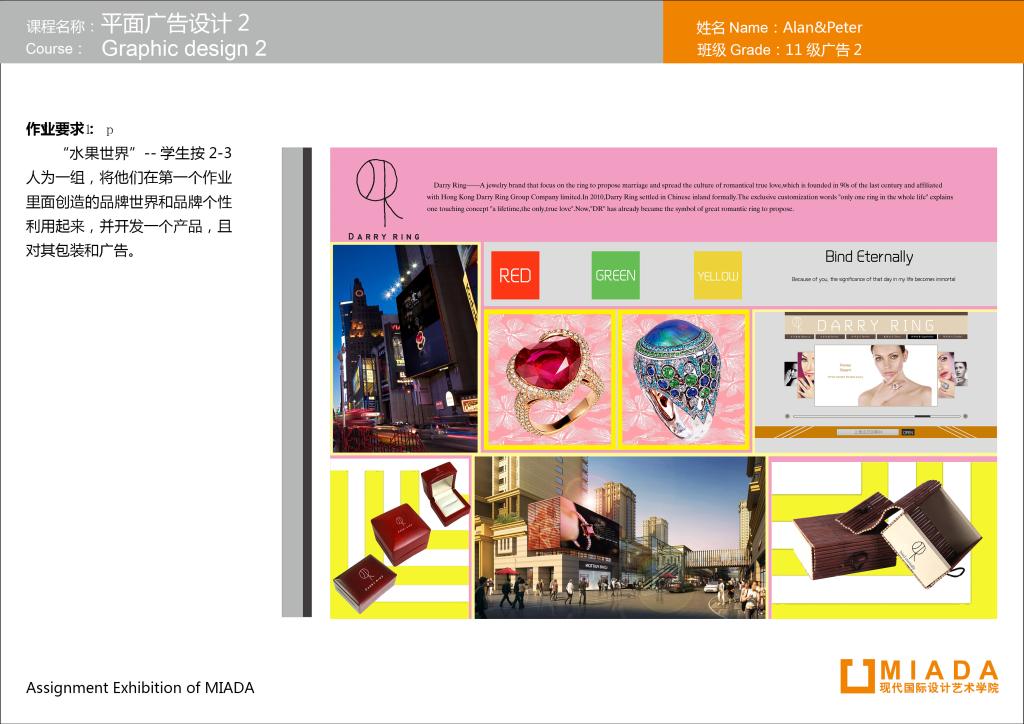Click the '课程名称:' label
The image size is (1024, 724).
(61, 27)
